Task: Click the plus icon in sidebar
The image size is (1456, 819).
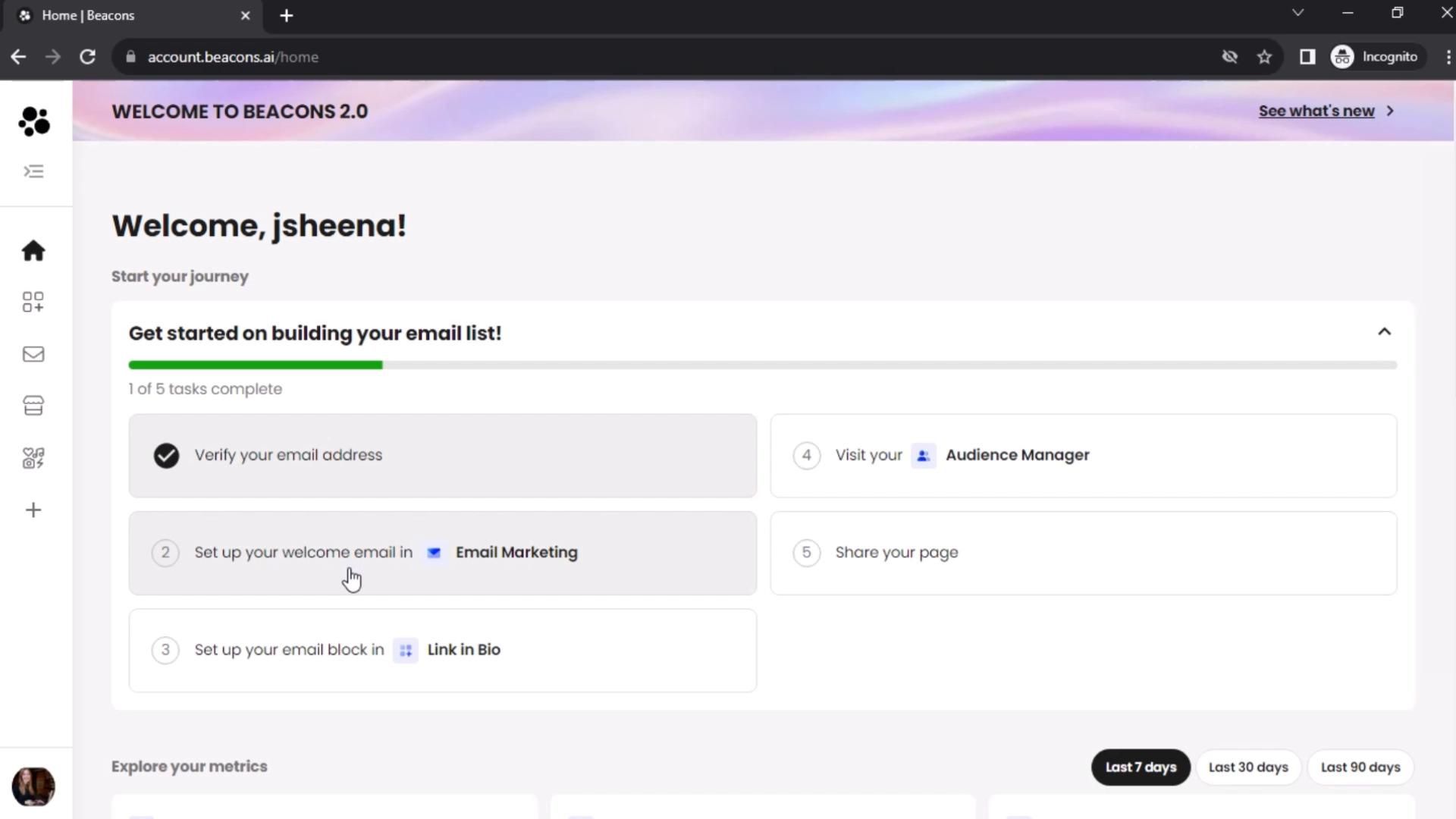Action: point(33,510)
